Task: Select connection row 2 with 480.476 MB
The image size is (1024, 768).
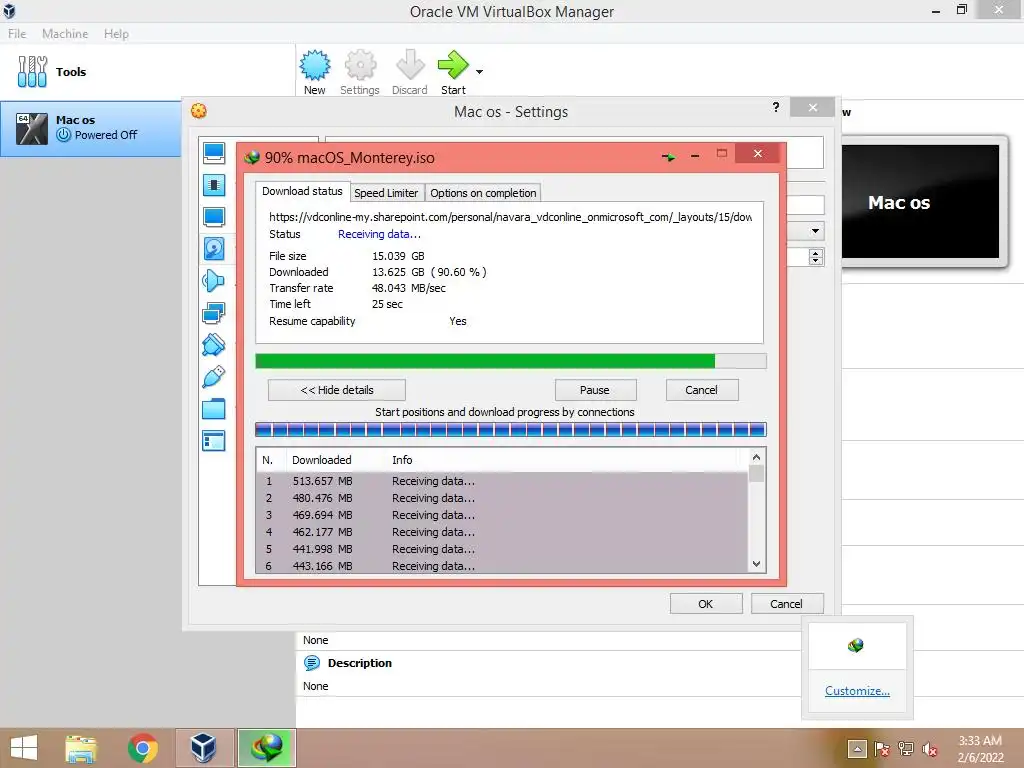Action: pos(503,498)
